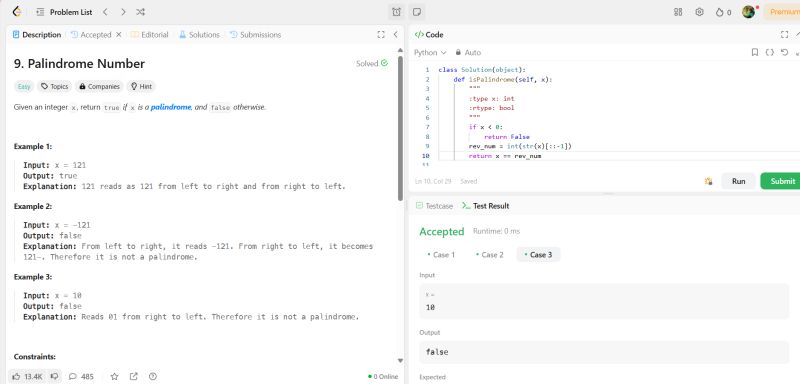Open the timer alarm clock icon
Screen dimensions: 800x384
tap(396, 12)
